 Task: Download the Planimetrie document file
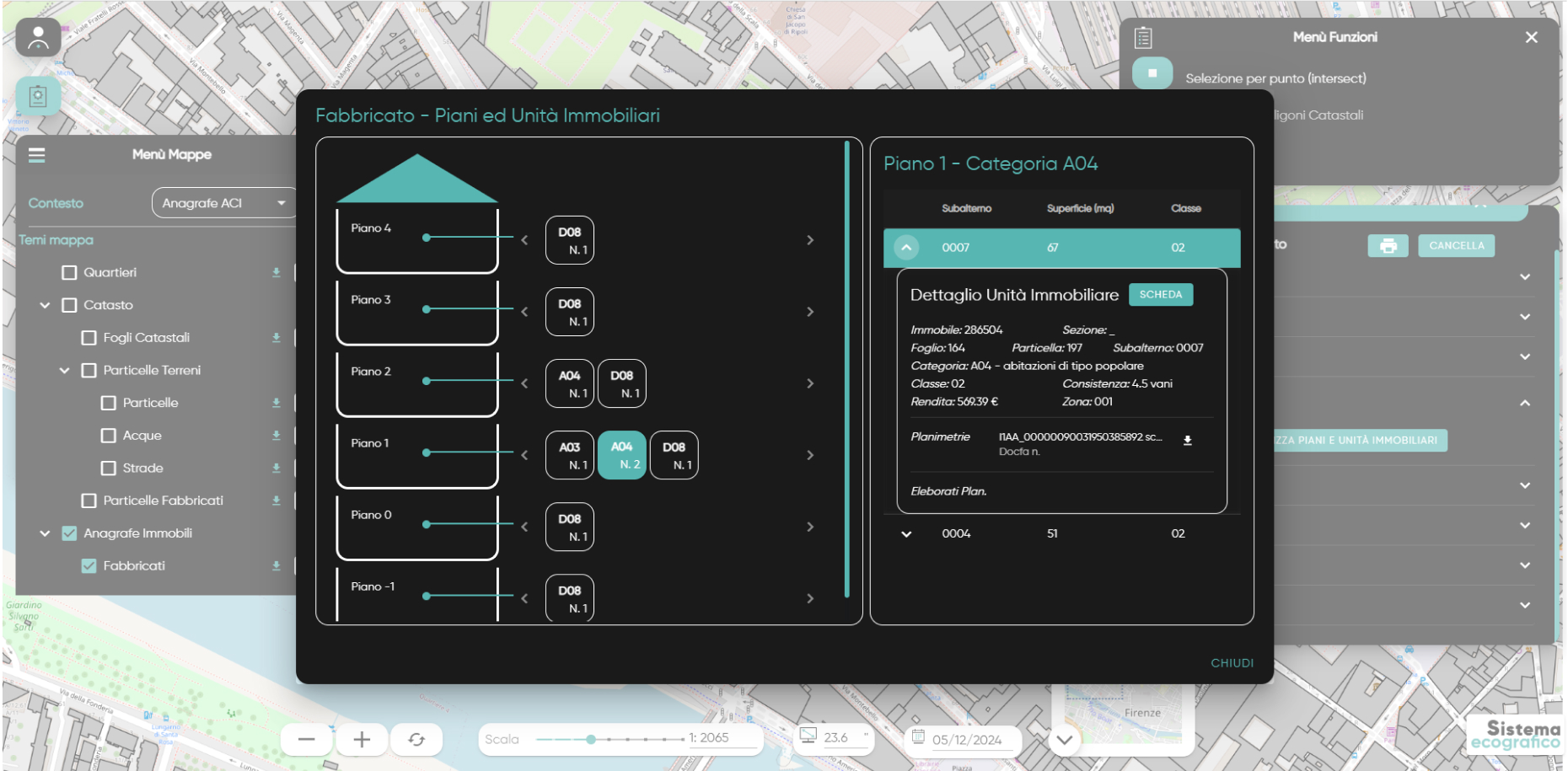(1188, 441)
